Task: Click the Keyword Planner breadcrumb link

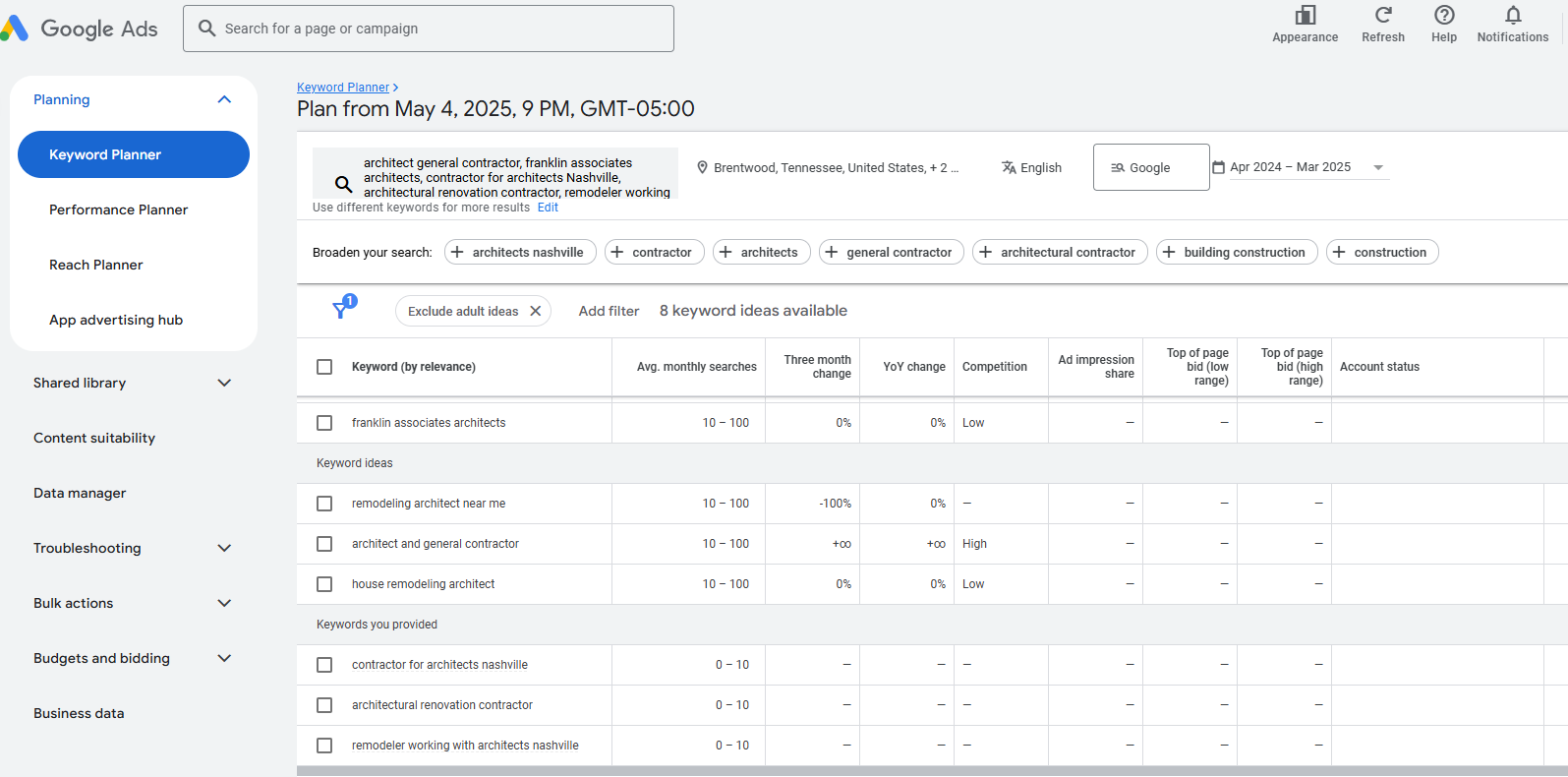Action: [343, 88]
